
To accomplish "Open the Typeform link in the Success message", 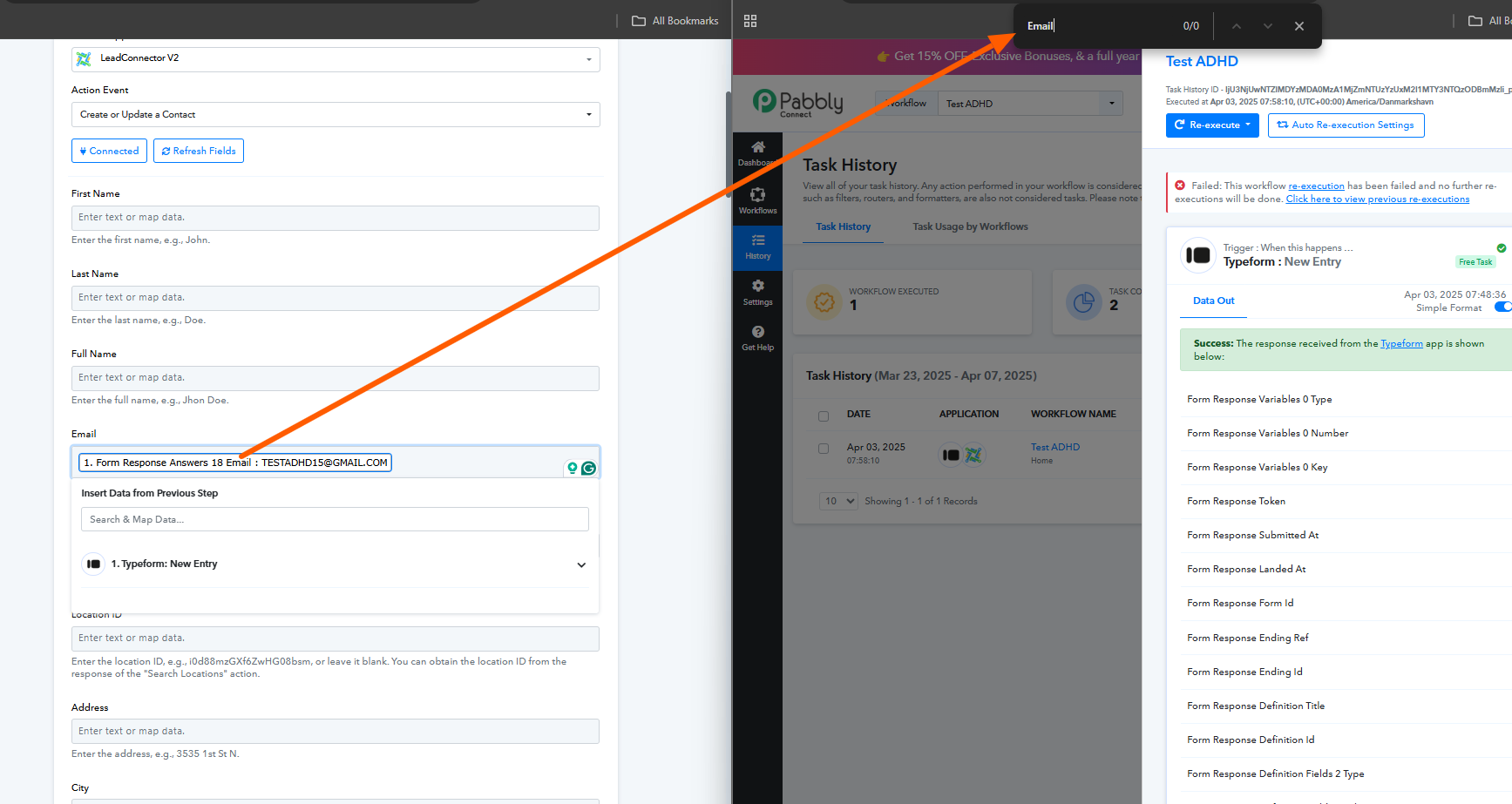I will coord(1401,343).
